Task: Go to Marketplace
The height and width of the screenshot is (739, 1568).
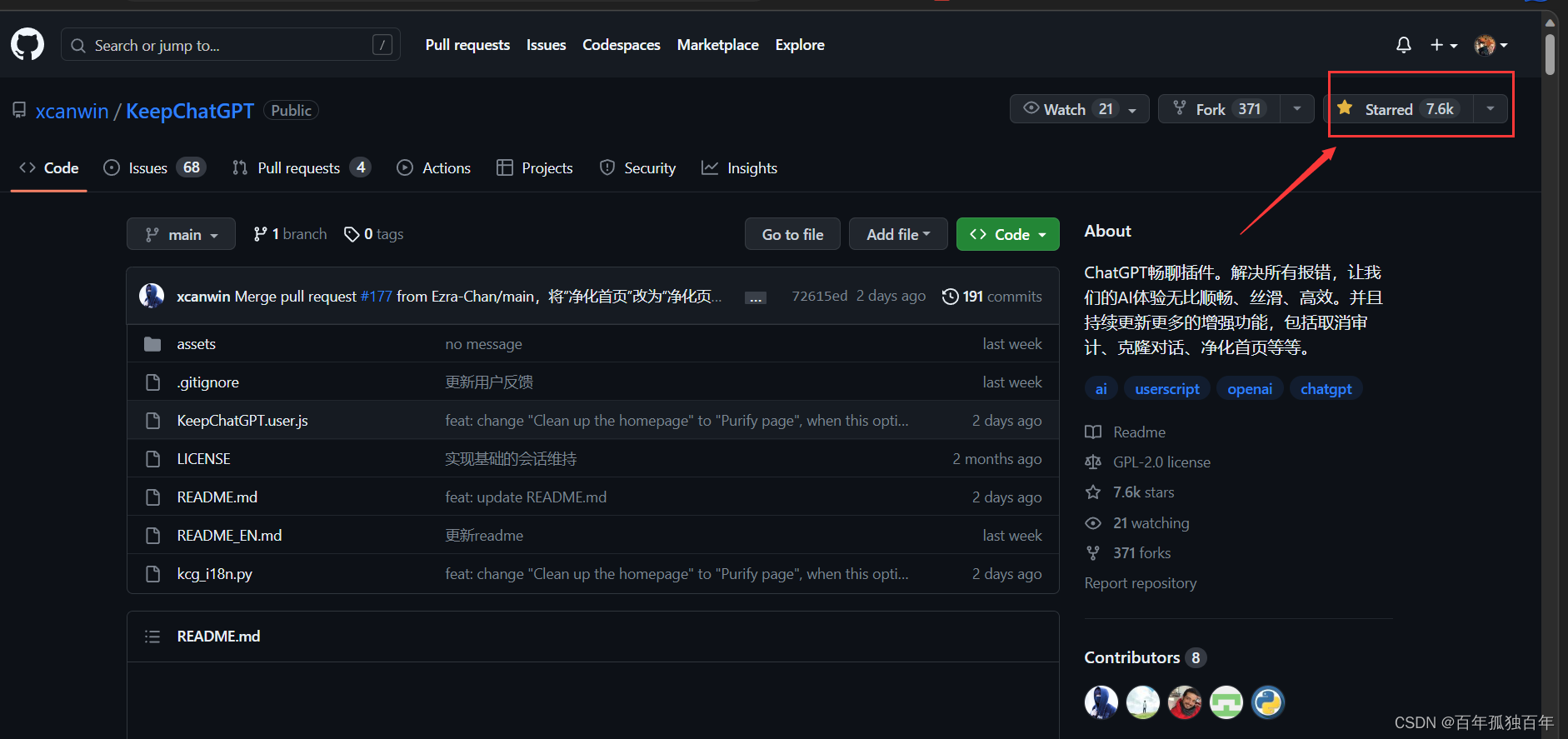Action: click(x=717, y=45)
